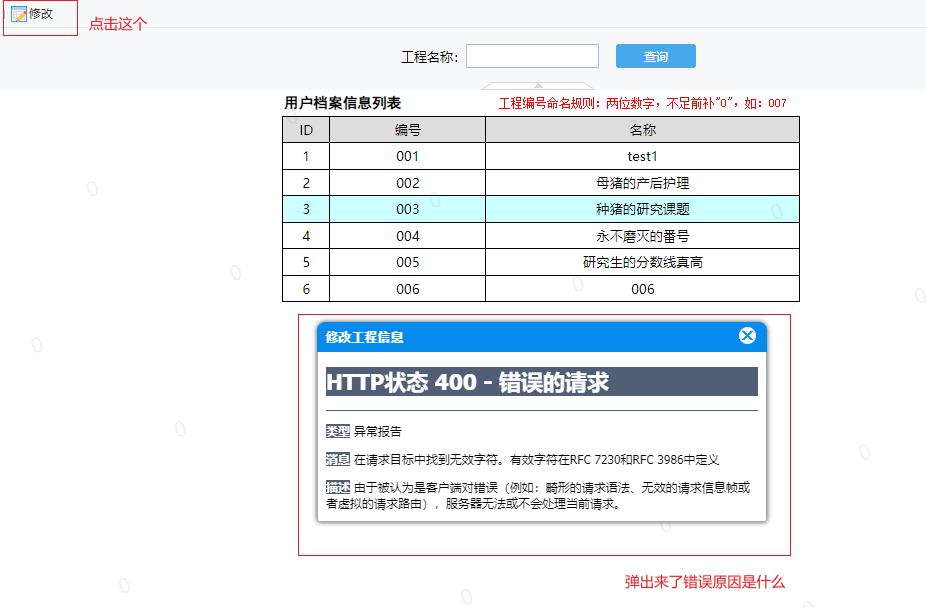Click the 修改 edit icon

pyautogui.click(x=19, y=14)
